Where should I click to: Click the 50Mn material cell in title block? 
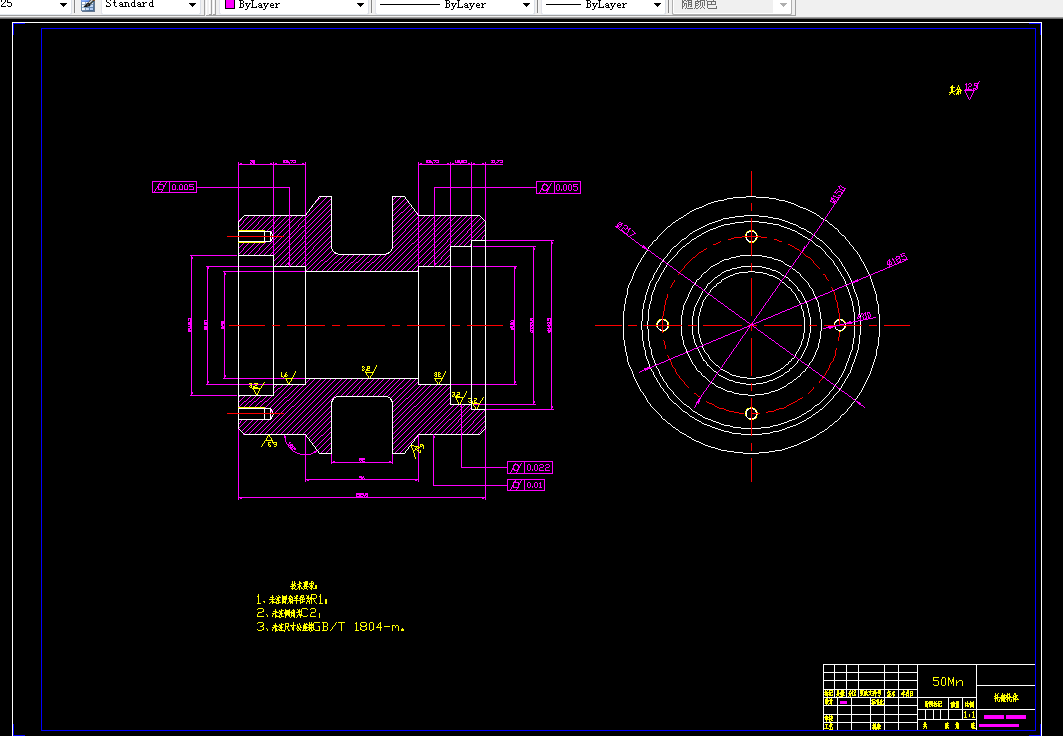tap(947, 682)
